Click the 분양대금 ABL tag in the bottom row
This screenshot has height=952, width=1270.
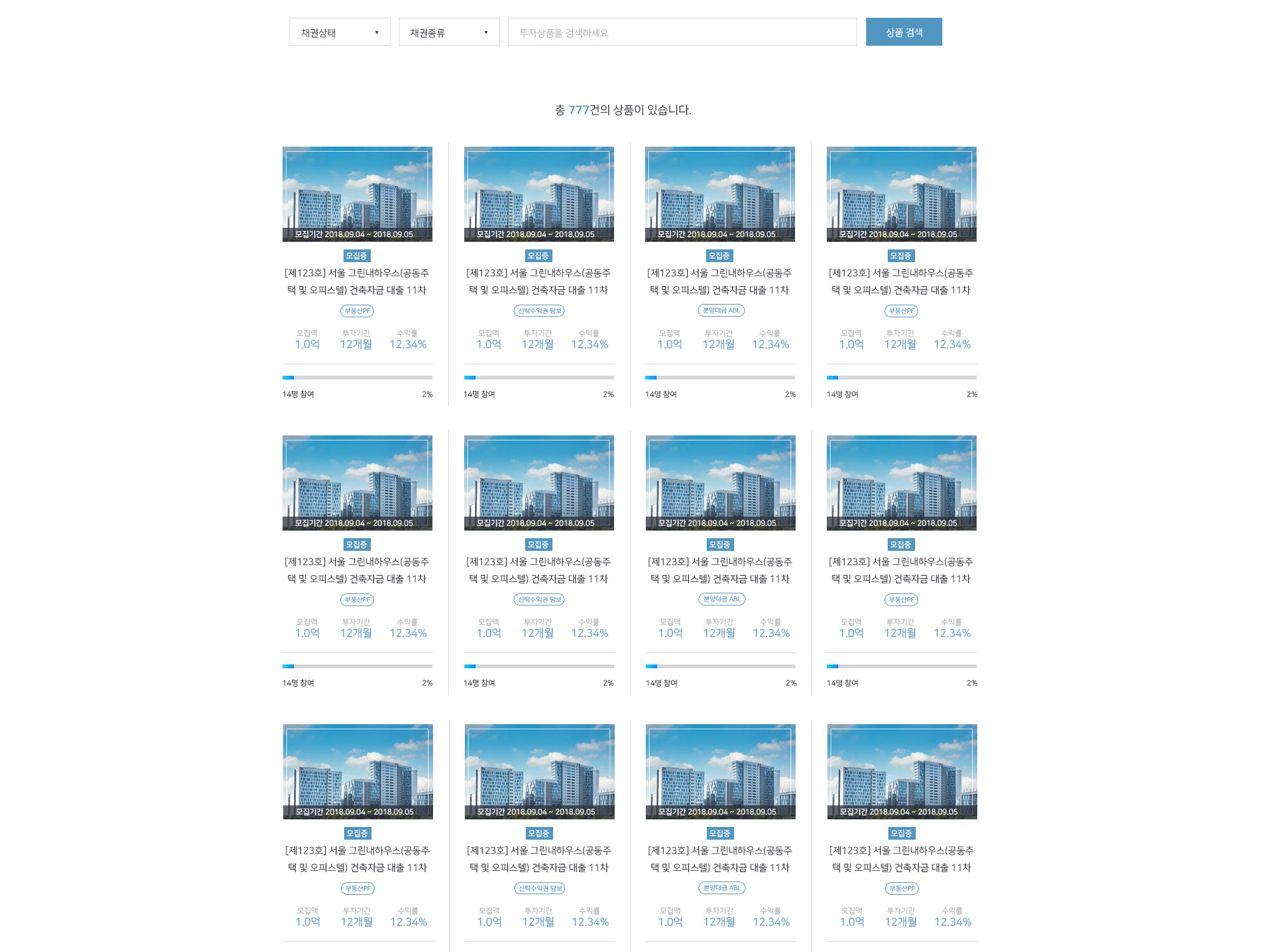pyautogui.click(x=722, y=888)
